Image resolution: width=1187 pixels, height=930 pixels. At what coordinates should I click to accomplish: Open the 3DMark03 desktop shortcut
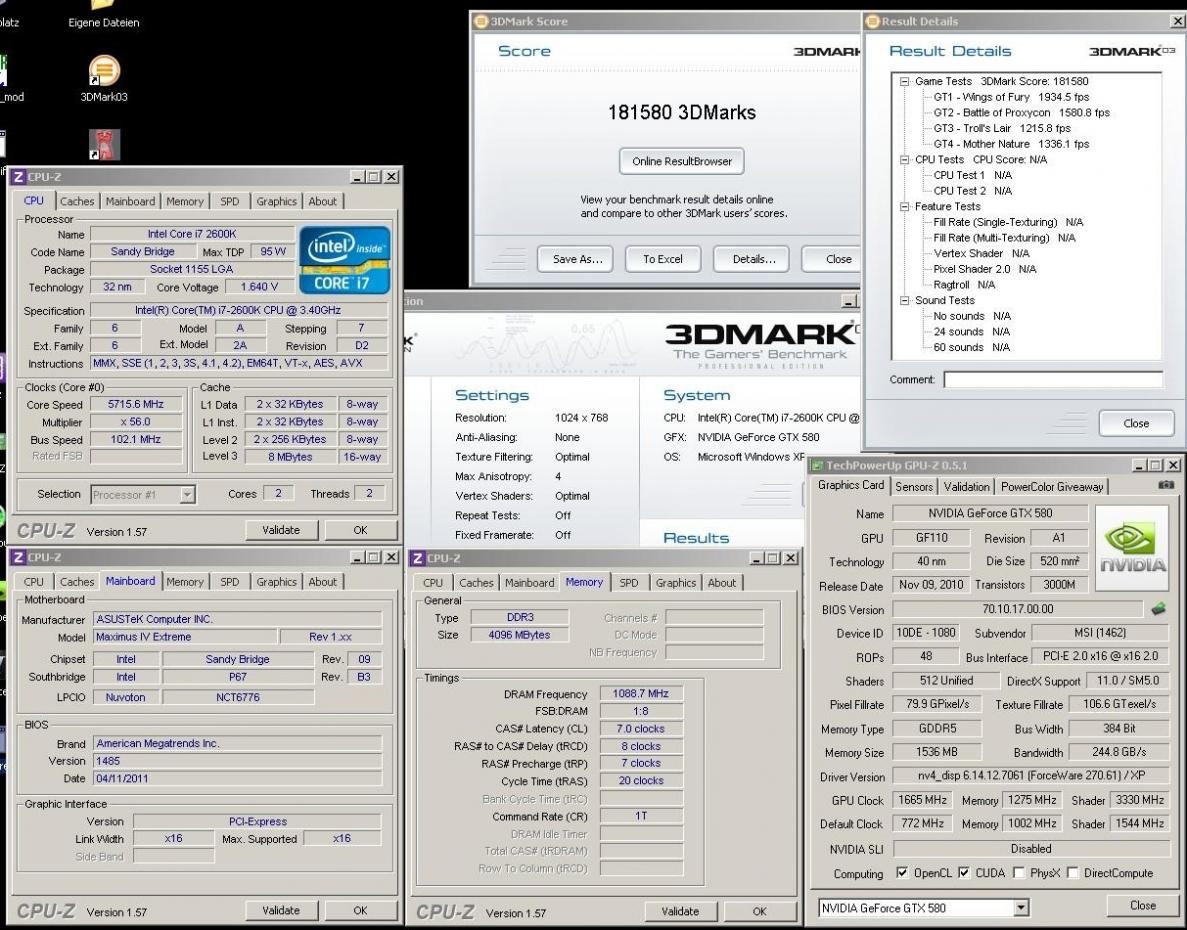pyautogui.click(x=103, y=72)
